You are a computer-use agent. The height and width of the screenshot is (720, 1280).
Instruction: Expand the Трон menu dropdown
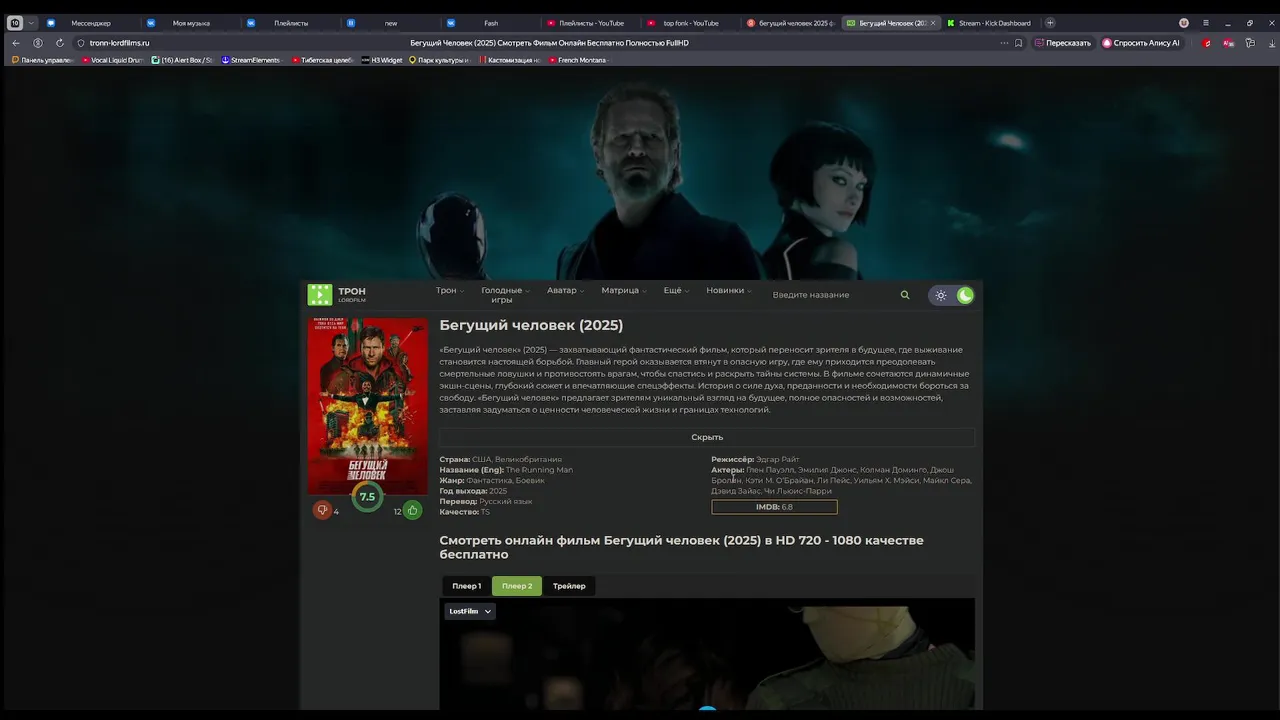(449, 291)
